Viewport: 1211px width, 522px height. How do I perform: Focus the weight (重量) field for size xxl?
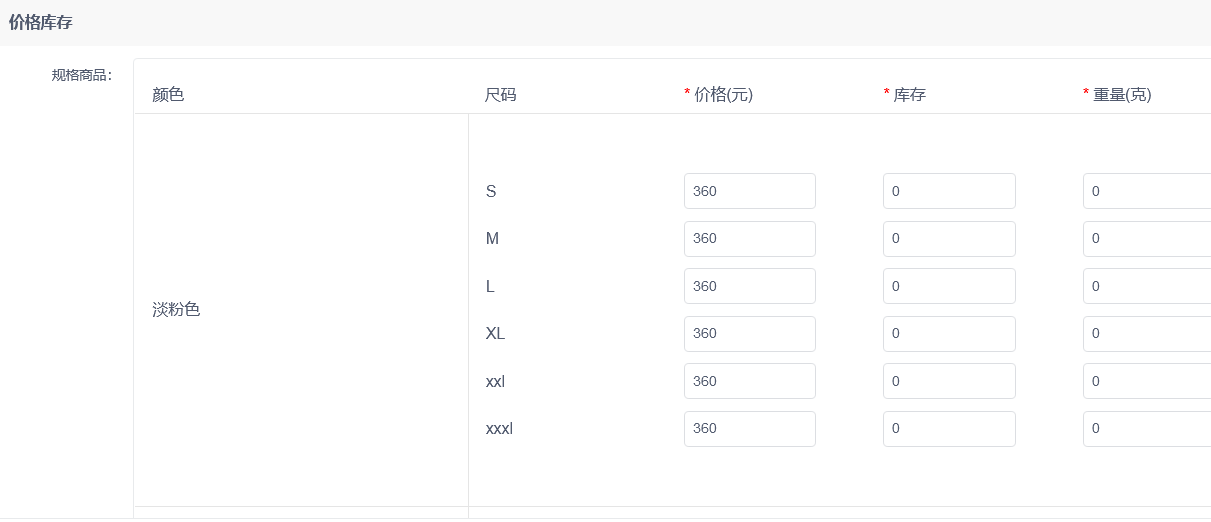pos(1146,381)
